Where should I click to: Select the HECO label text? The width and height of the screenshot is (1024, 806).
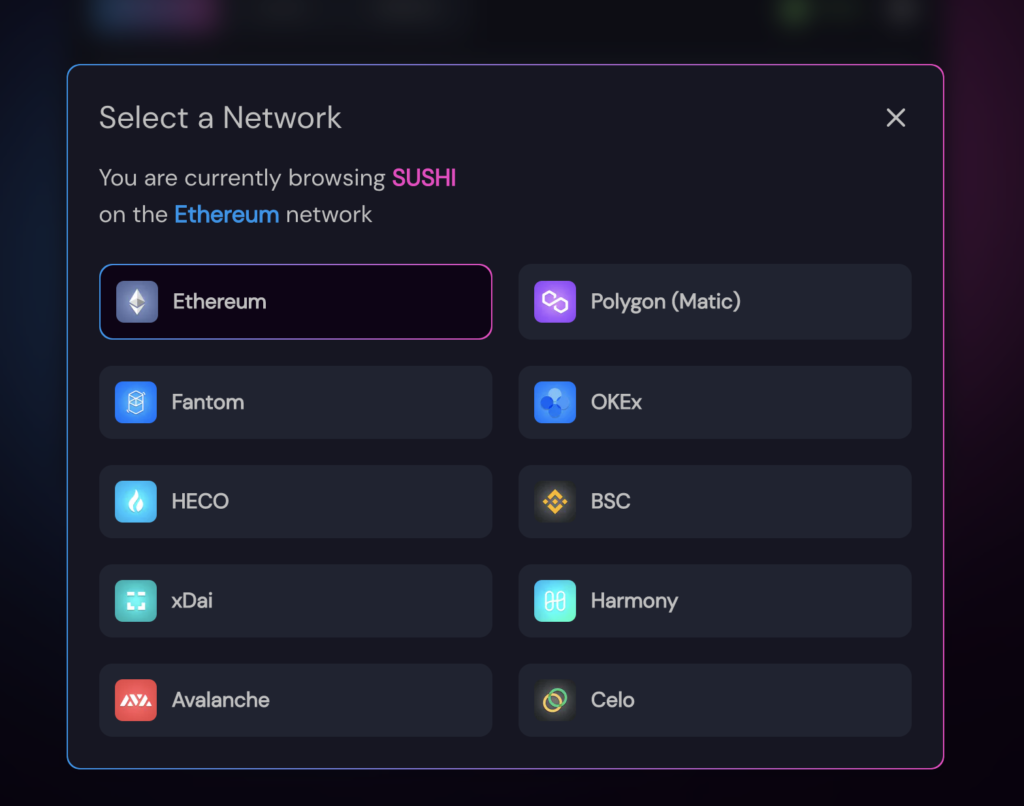pyautogui.click(x=200, y=502)
